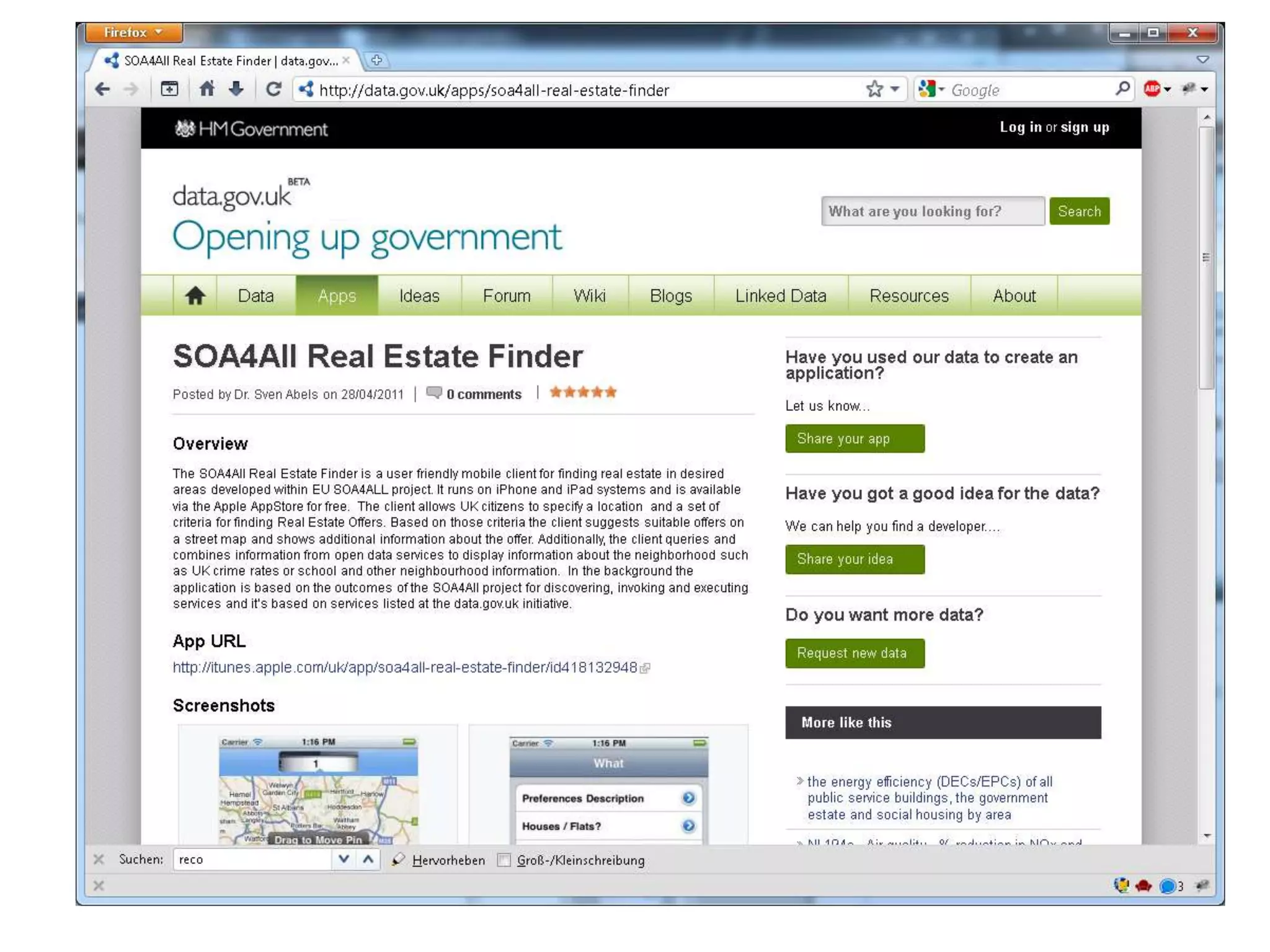The image size is (1270, 952).
Task: Open the Ideas navigation tab
Action: [x=419, y=296]
